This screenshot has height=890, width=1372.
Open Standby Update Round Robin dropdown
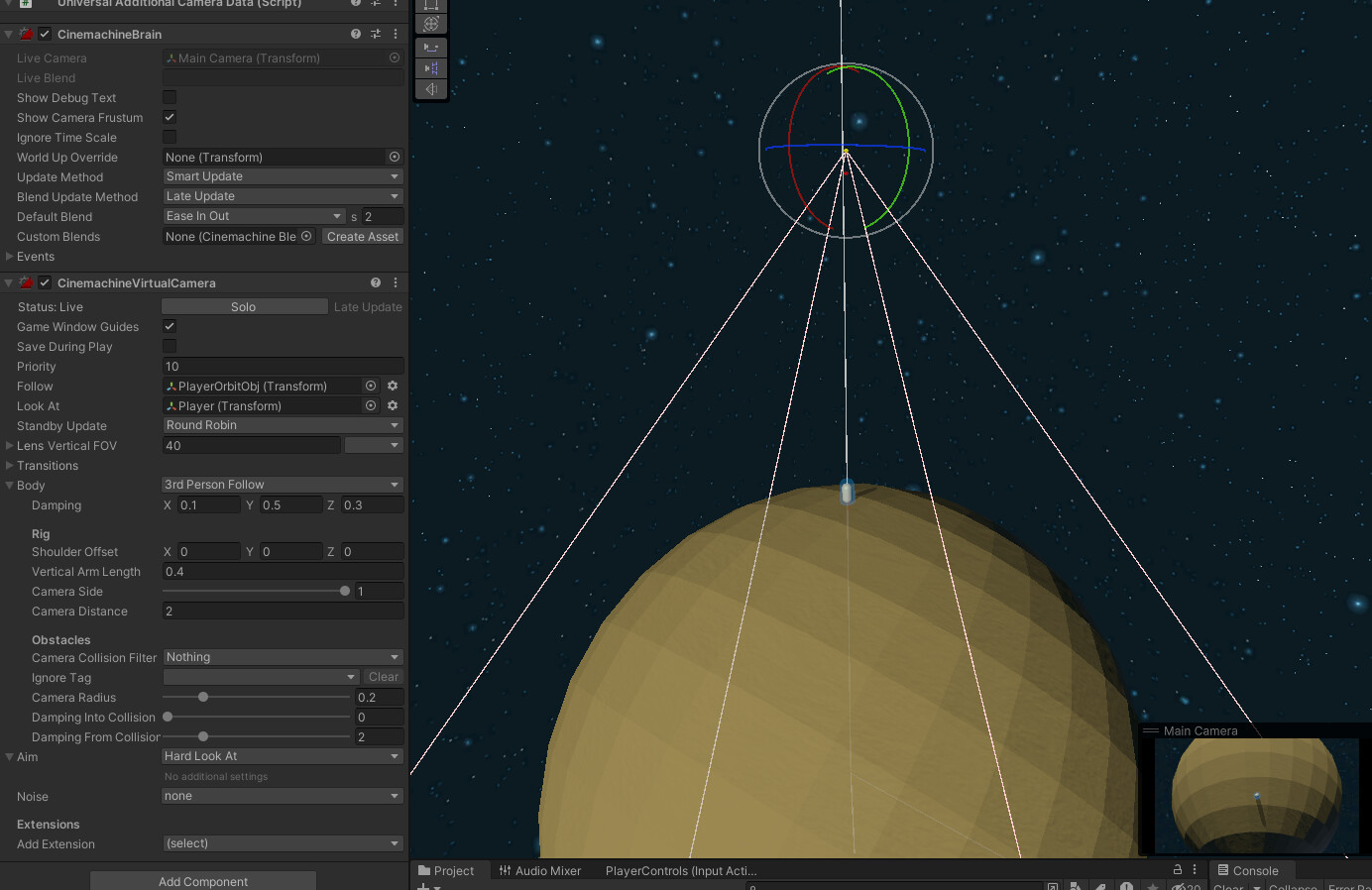(x=283, y=425)
